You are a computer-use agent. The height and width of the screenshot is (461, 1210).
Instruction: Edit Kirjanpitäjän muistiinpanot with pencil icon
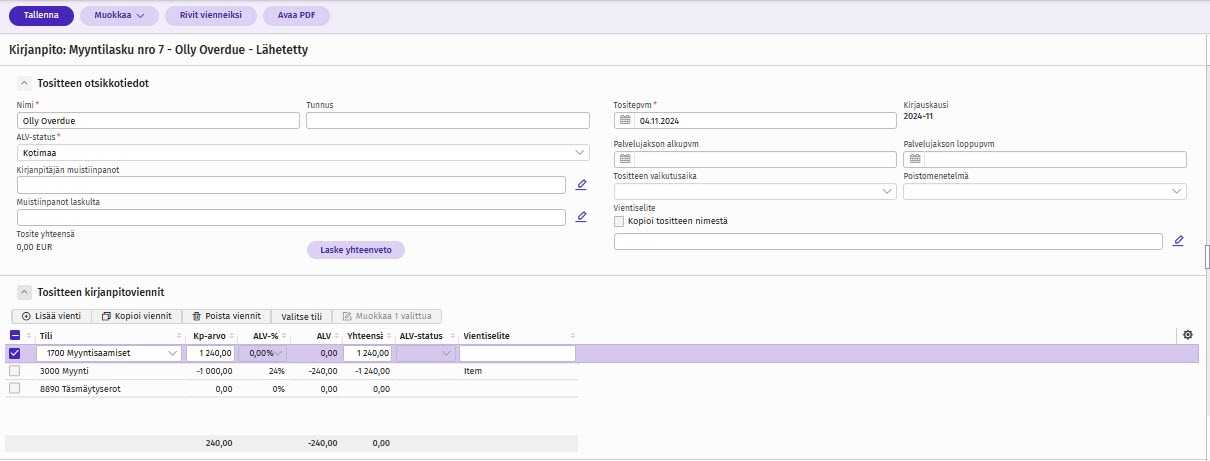[581, 185]
